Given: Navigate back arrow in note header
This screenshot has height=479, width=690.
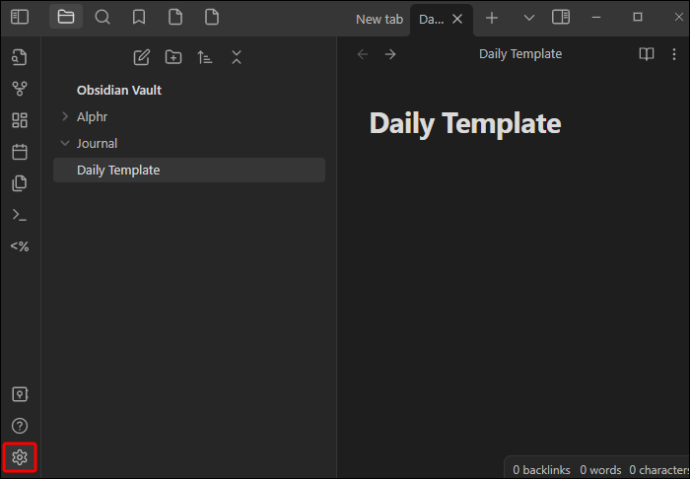Looking at the screenshot, I should (362, 54).
